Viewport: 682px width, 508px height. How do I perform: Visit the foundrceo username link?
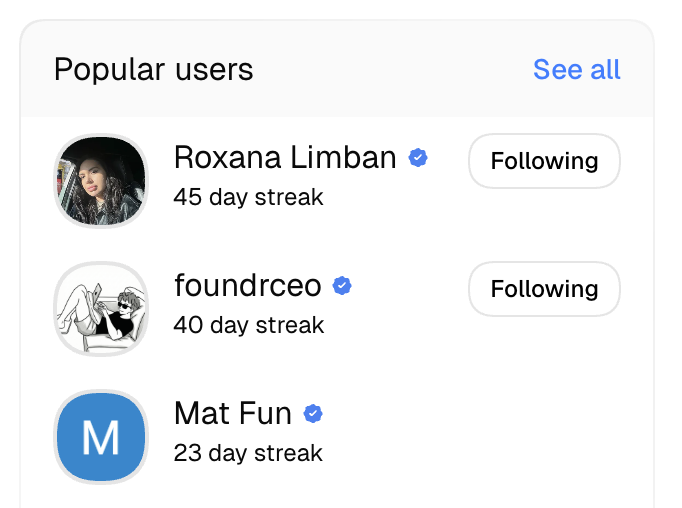tap(248, 286)
